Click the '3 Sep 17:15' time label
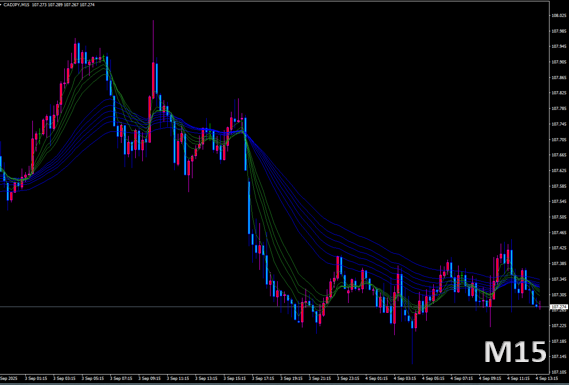 [x=264, y=378]
